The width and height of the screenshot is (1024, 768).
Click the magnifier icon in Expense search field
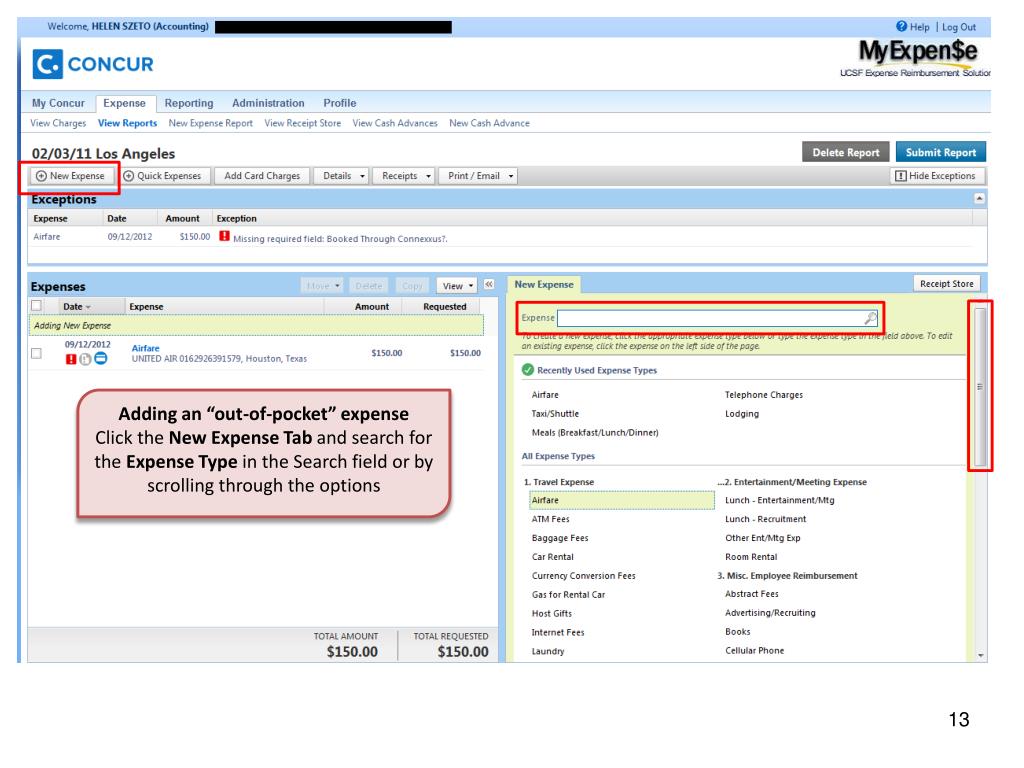[x=871, y=318]
